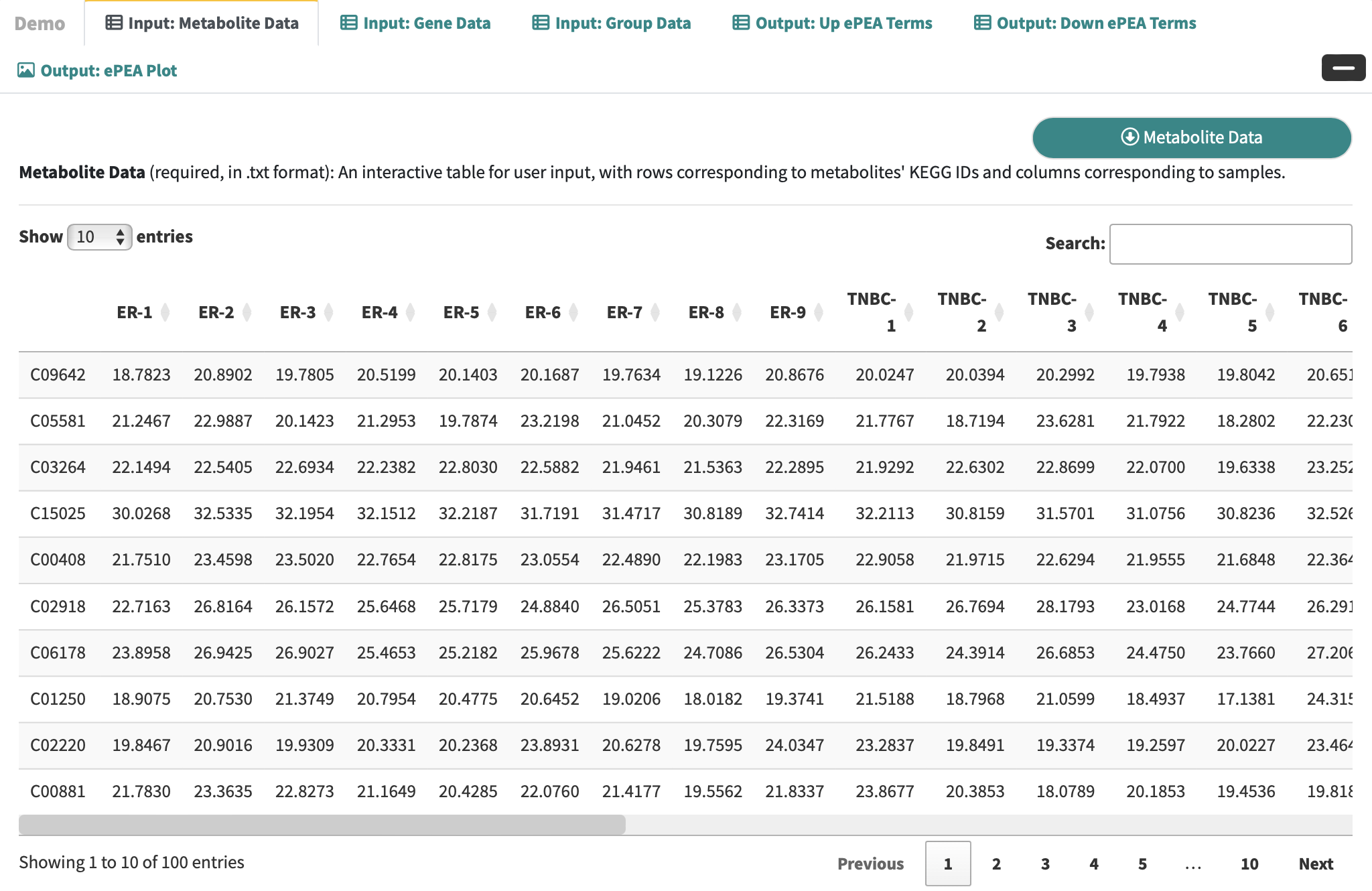Click the collapse minus button
Image resolution: width=1372 pixels, height=891 pixels.
click(1343, 68)
